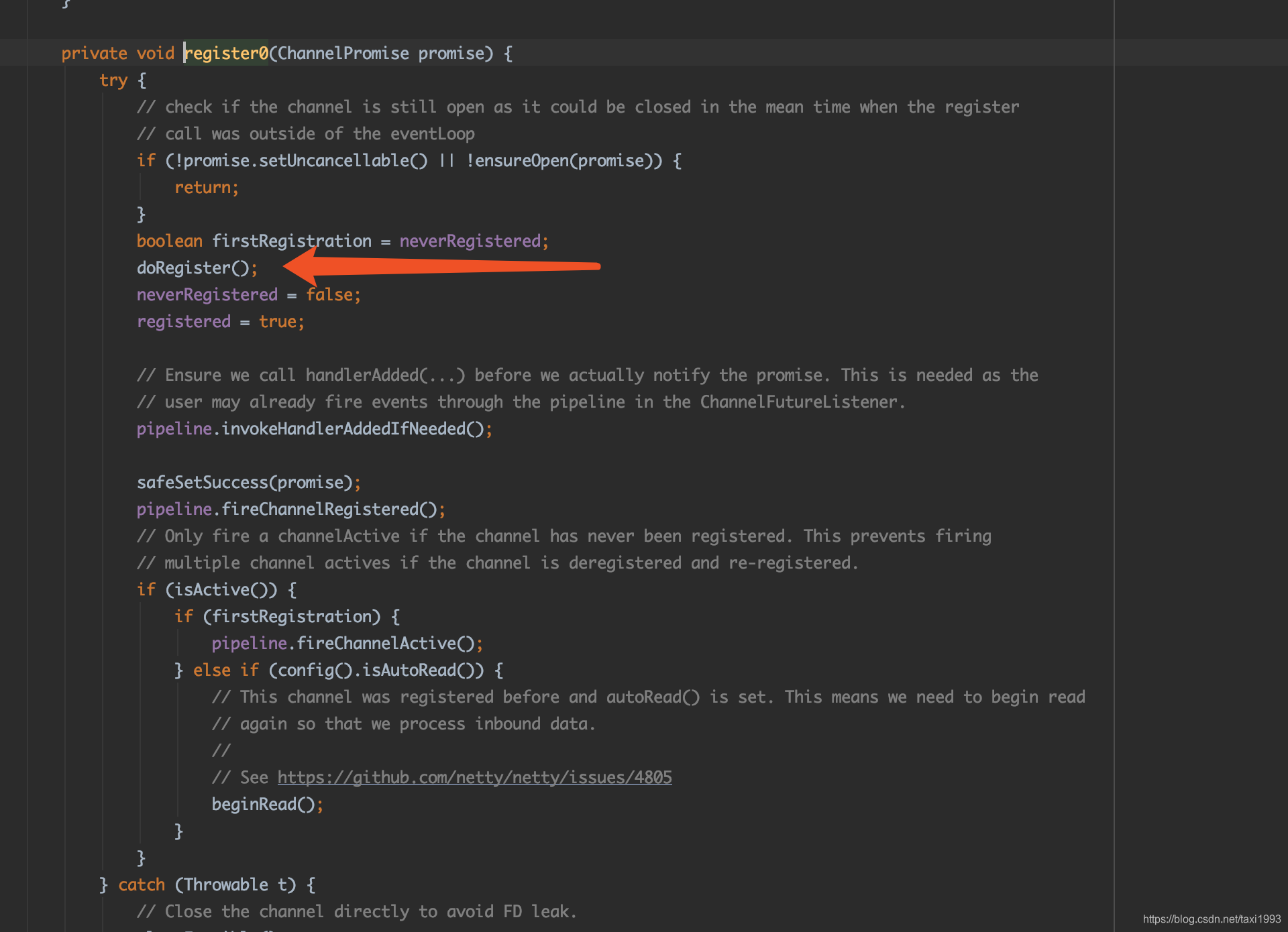Click comment 'Ensure we call handlerAdded(...)'
Viewport: 1288px width, 932px height.
pos(587,375)
